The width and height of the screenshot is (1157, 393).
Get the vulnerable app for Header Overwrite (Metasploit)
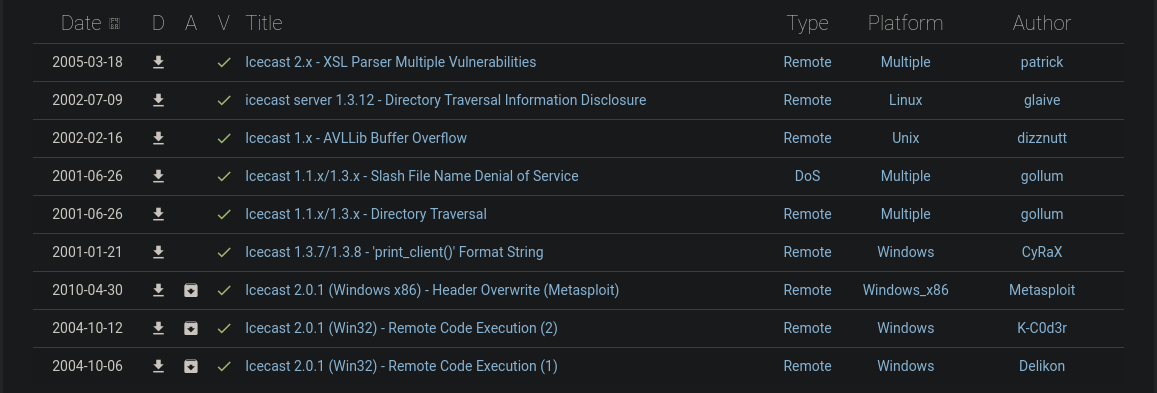[x=190, y=291]
